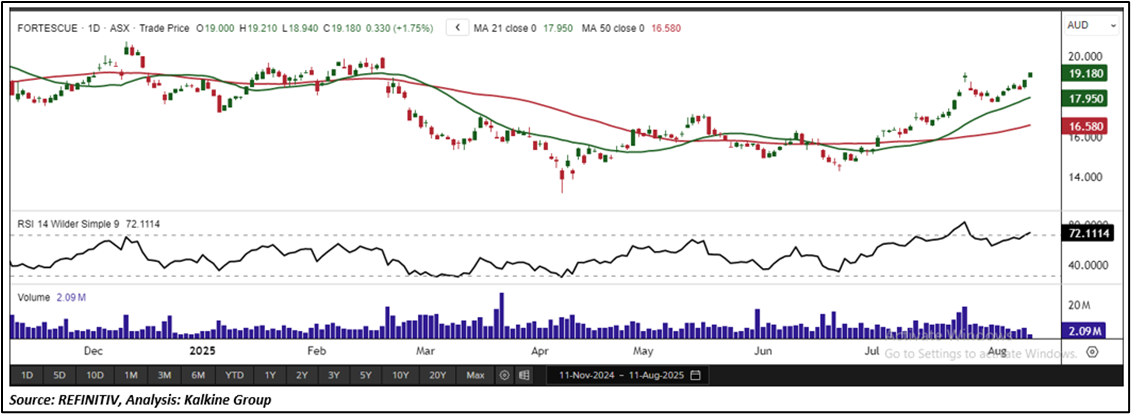This screenshot has width=1131, height=414.
Task: Select the 3M time range
Action: (164, 375)
